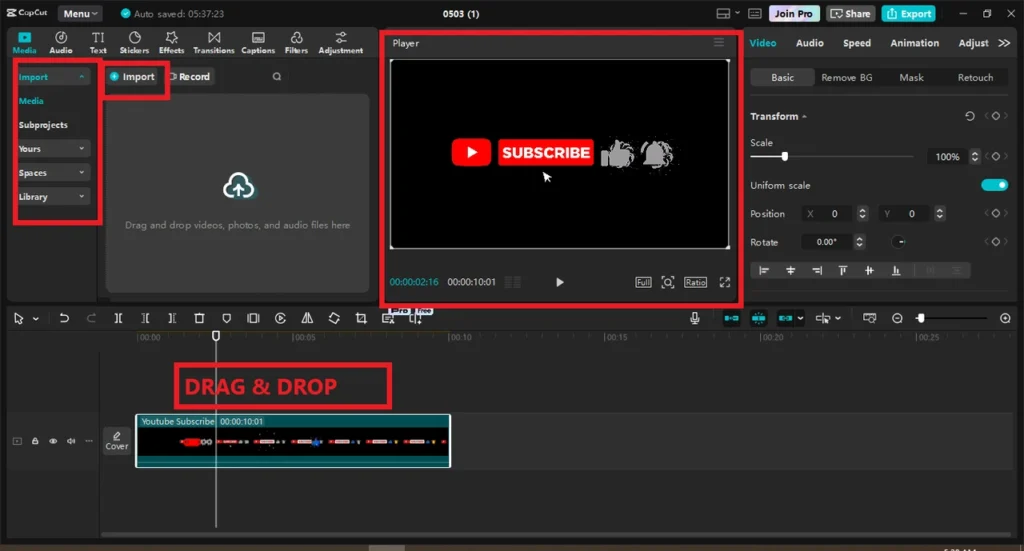
Task: Switch to the Adjust tab
Action: (x=973, y=43)
